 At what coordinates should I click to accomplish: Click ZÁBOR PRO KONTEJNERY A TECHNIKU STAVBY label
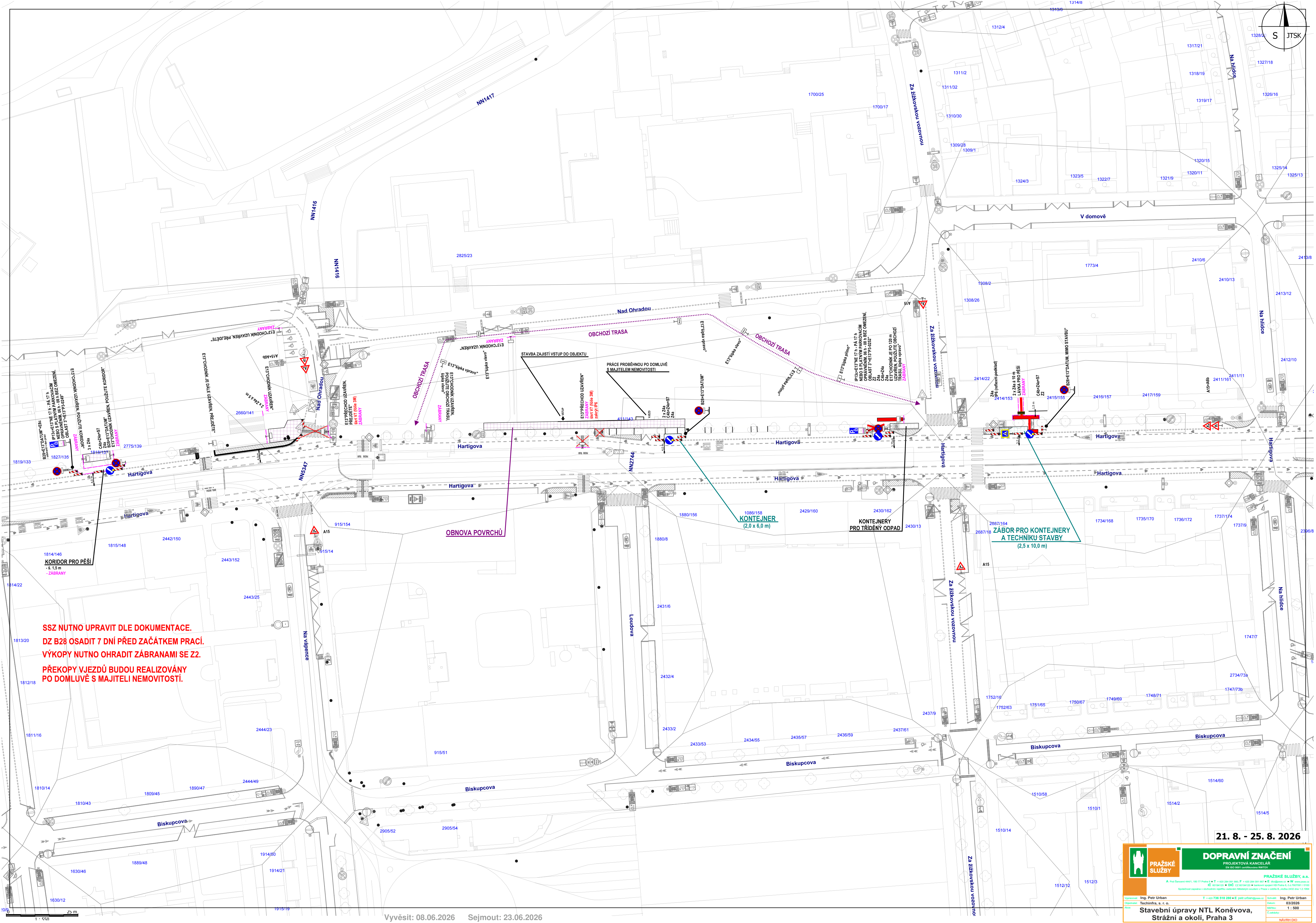point(1032,534)
